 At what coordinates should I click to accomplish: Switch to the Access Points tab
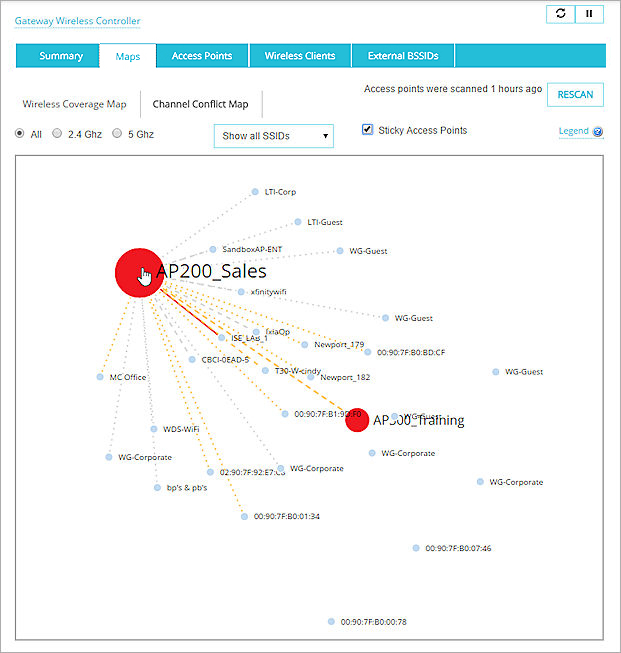pyautogui.click(x=202, y=56)
